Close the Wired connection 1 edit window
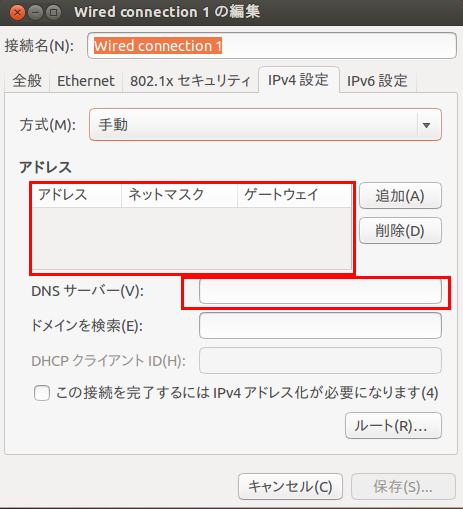 [17, 13]
